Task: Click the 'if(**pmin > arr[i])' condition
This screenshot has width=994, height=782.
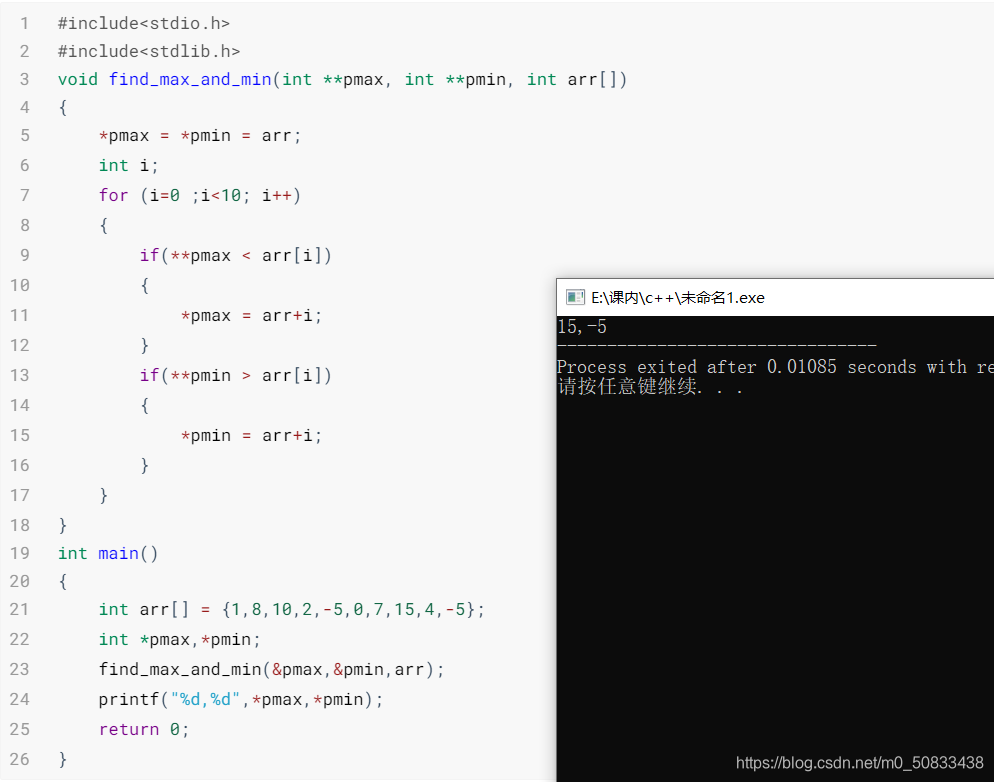Action: (x=235, y=376)
